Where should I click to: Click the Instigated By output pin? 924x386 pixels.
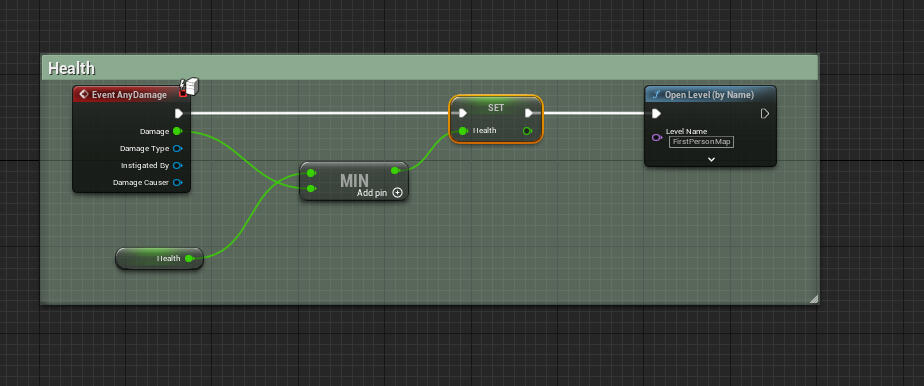click(x=177, y=166)
